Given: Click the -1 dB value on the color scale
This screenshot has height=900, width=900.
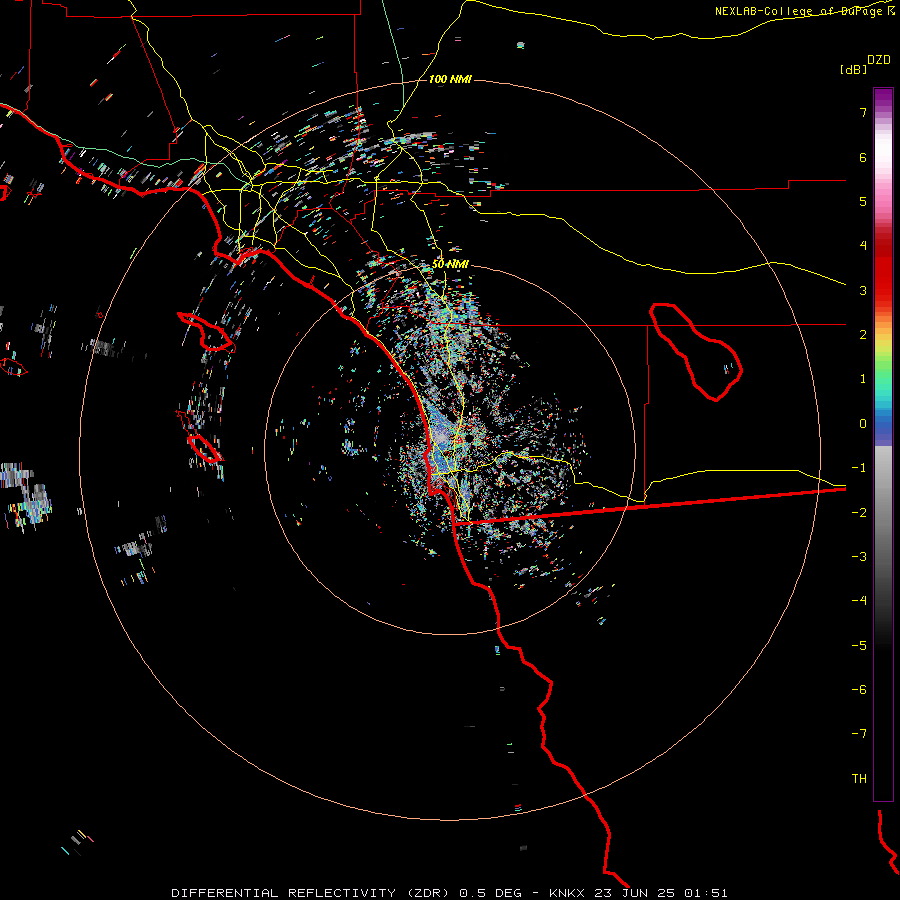Looking at the screenshot, I should pyautogui.click(x=859, y=468).
